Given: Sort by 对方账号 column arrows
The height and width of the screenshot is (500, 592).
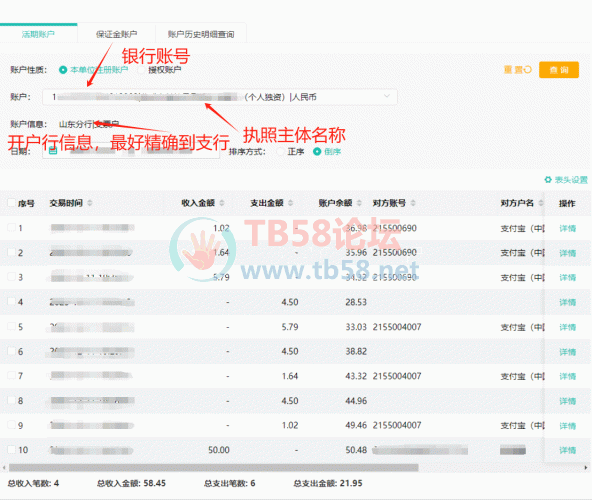Looking at the screenshot, I should [x=413, y=203].
